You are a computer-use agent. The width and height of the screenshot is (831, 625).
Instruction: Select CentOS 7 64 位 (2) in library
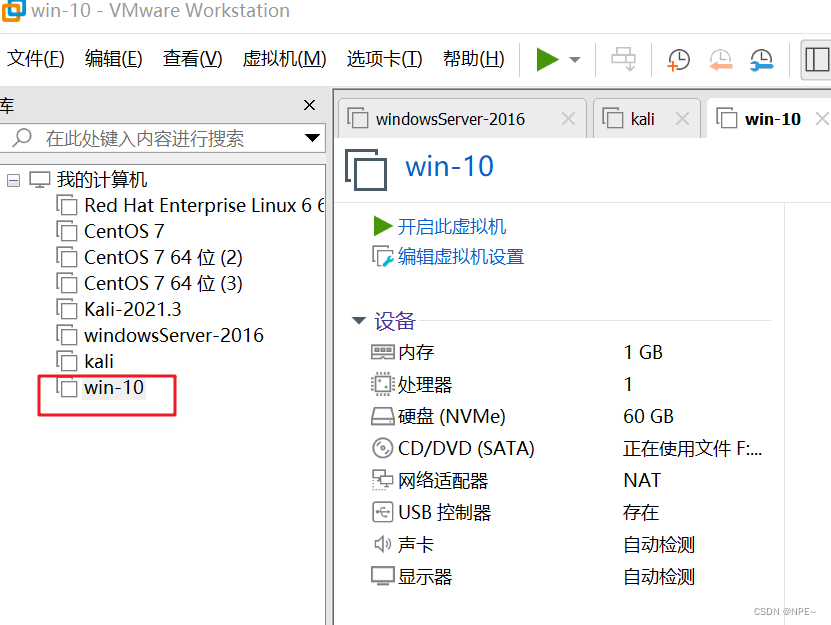(163, 257)
